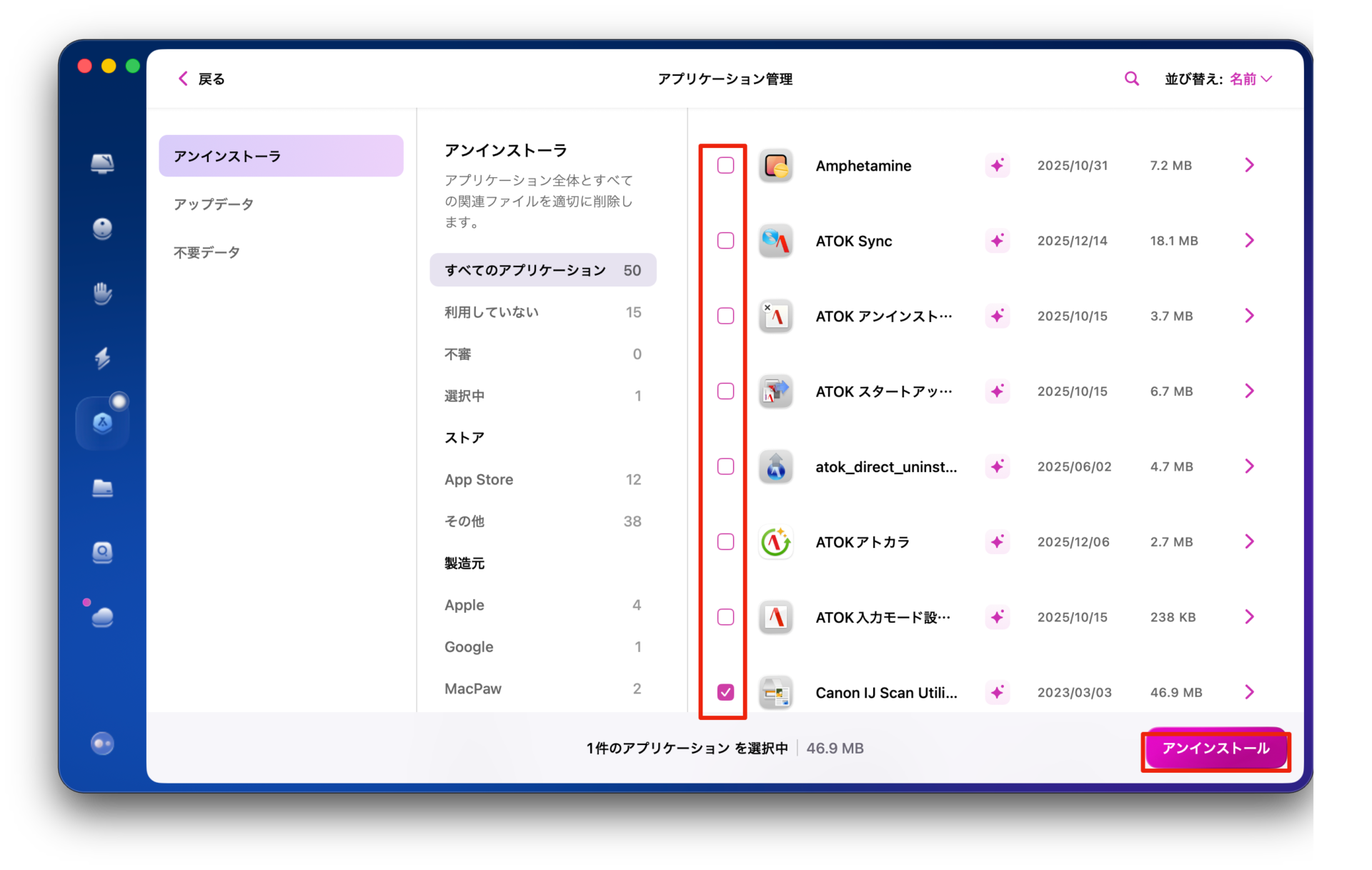Select the ATOKアトカラ checkbox
Viewport: 1372px width, 870px height.
tap(725, 542)
